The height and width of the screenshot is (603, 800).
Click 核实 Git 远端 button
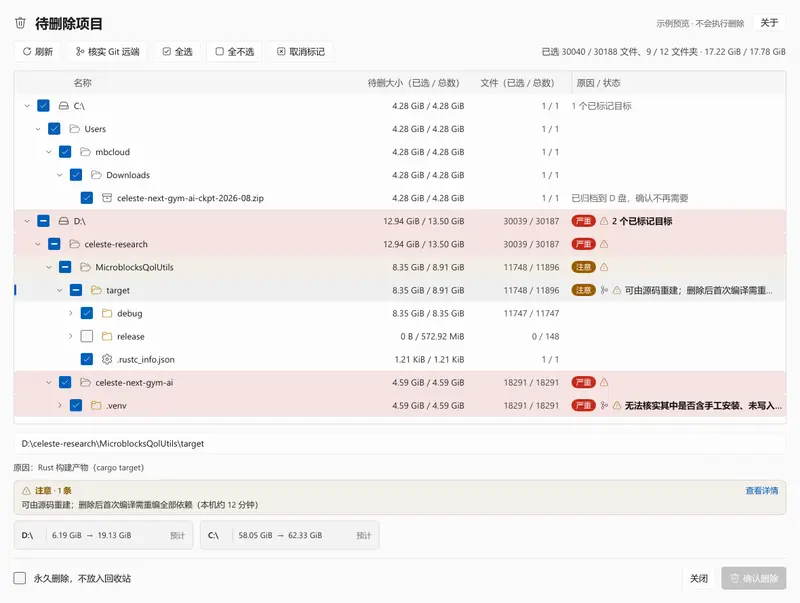(107, 52)
